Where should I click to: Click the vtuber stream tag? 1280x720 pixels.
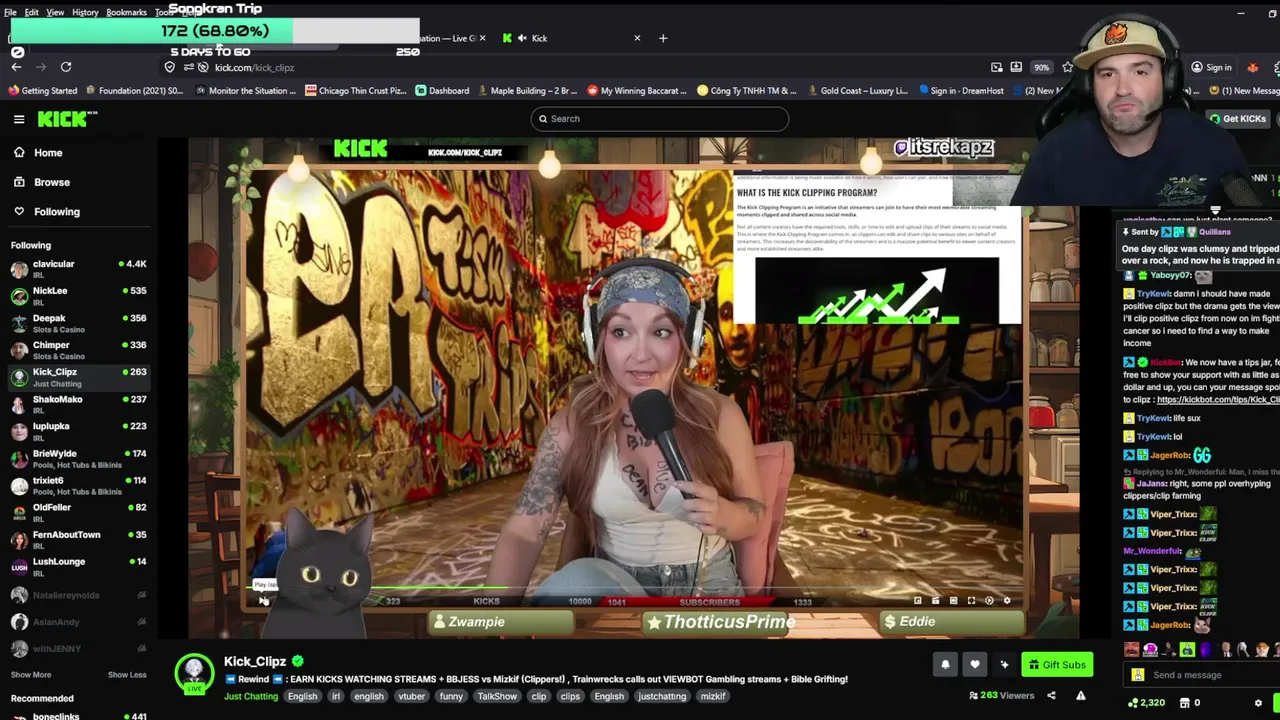click(x=411, y=697)
